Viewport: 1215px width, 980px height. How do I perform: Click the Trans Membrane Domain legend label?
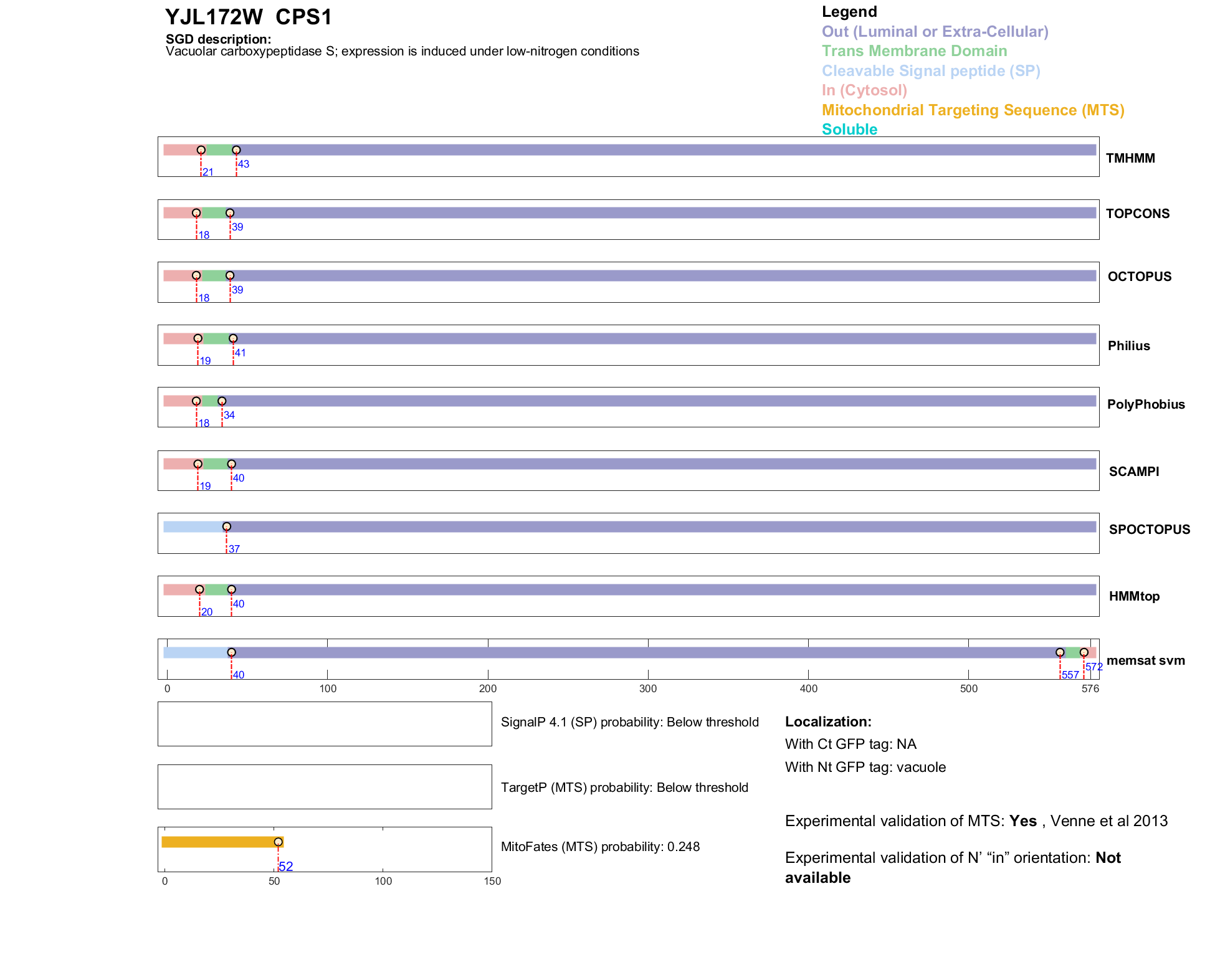pos(914,51)
